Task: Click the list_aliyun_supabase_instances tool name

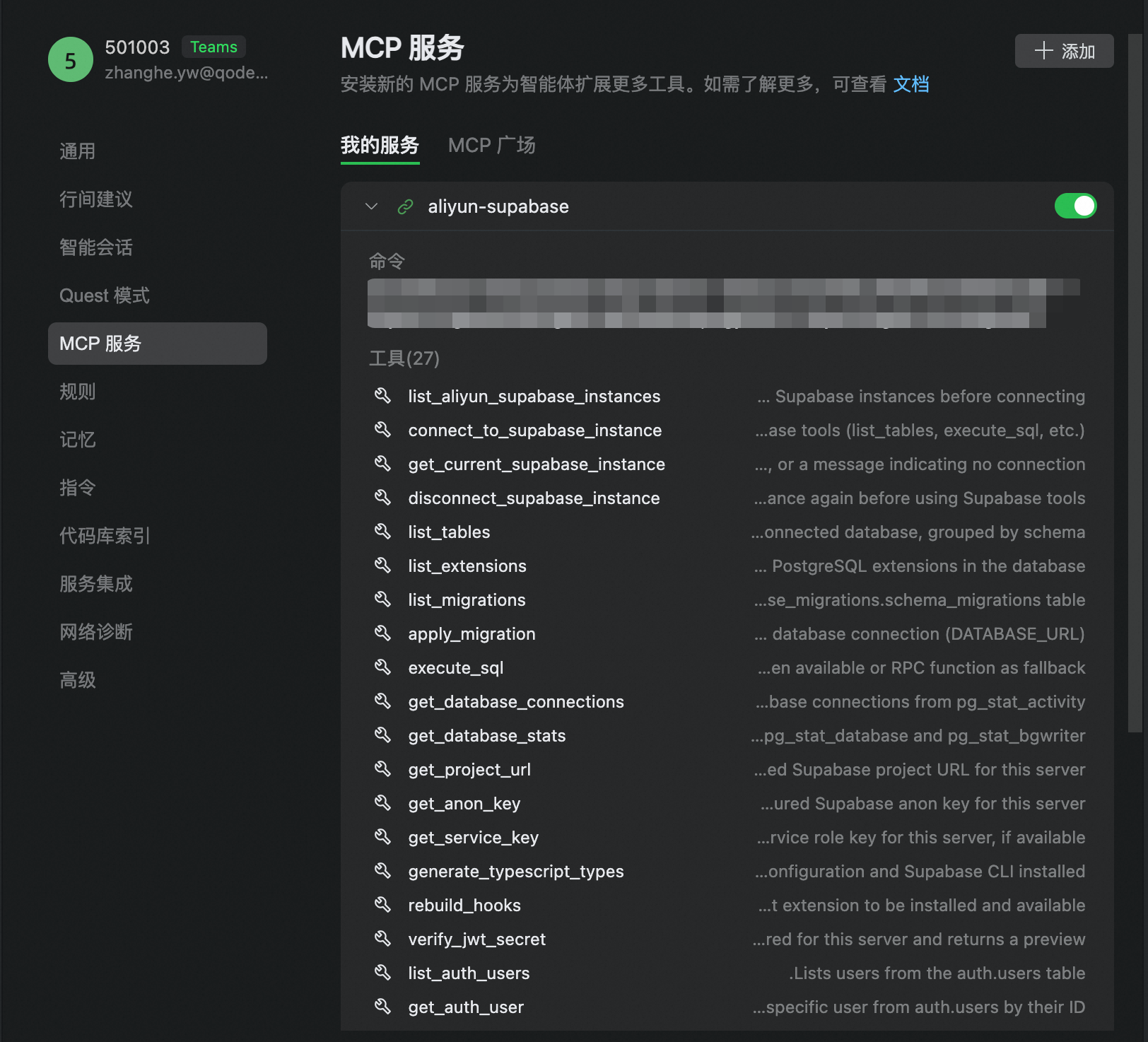Action: [x=534, y=396]
